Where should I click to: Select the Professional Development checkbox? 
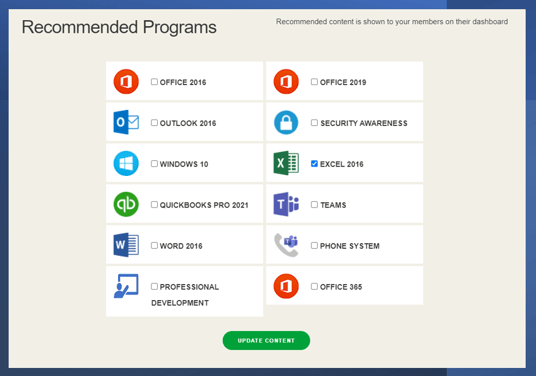155,286
